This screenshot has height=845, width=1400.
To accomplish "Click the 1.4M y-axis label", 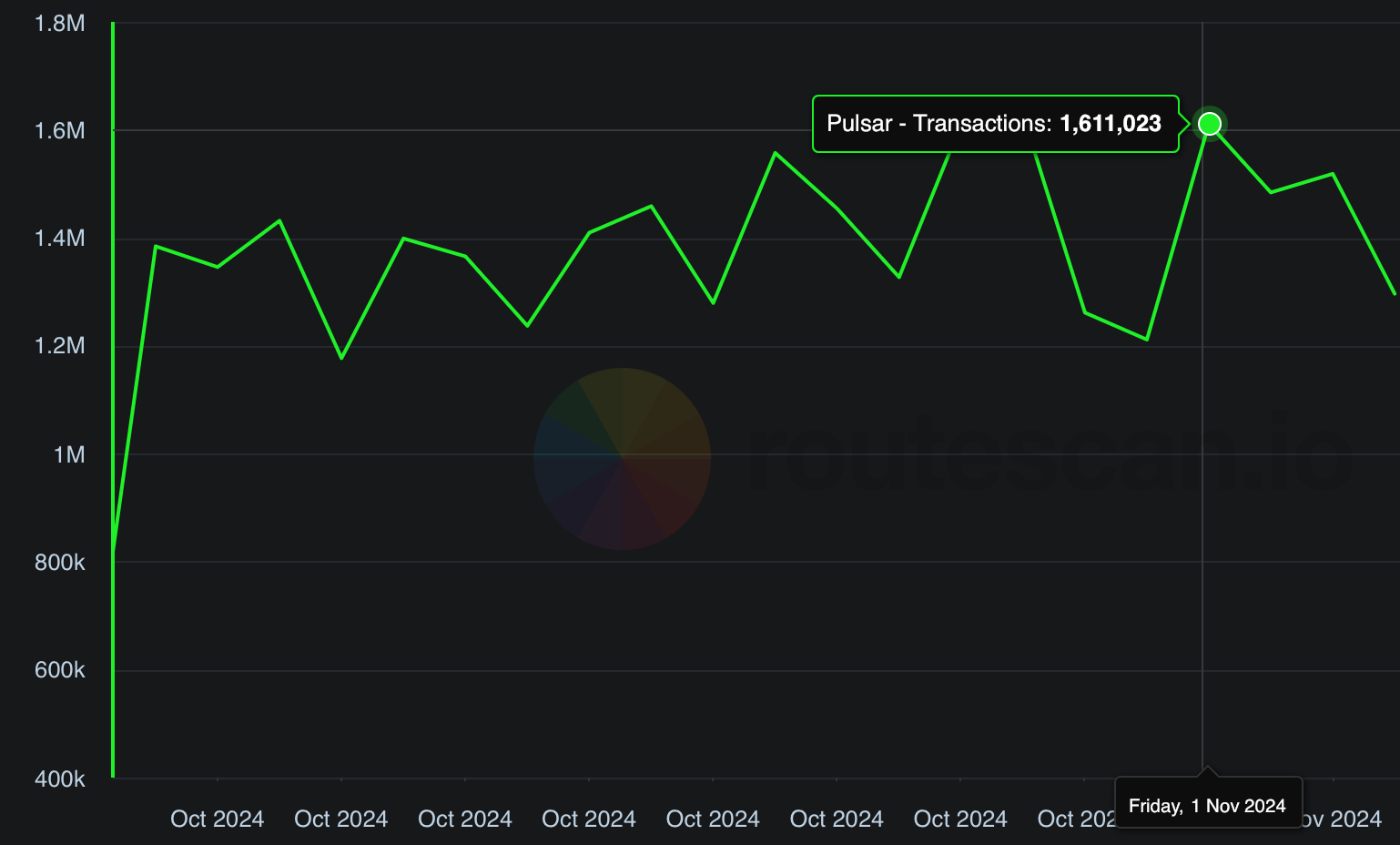I will tap(59, 239).
